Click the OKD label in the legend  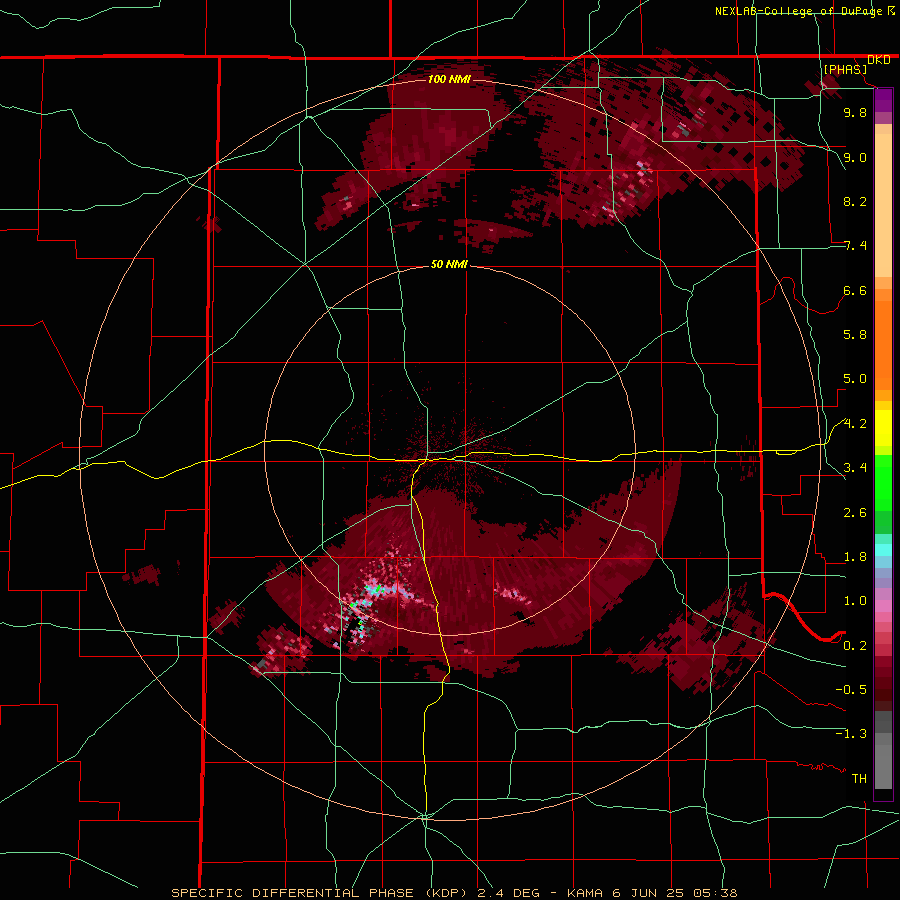click(x=879, y=60)
